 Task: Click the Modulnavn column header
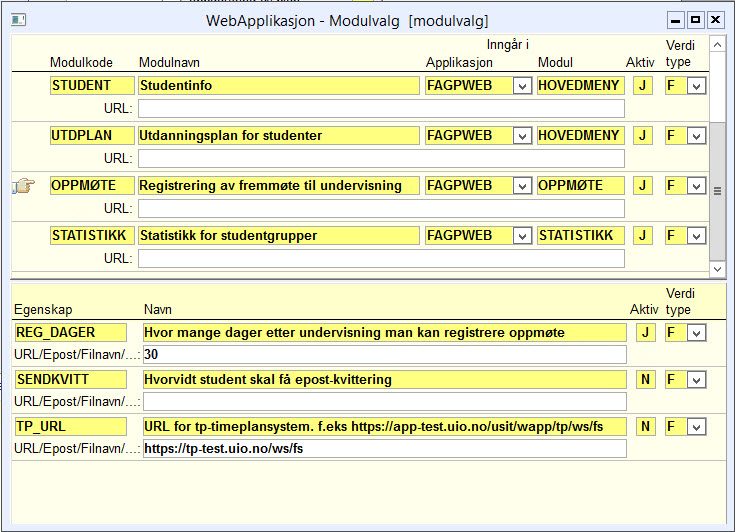[169, 62]
